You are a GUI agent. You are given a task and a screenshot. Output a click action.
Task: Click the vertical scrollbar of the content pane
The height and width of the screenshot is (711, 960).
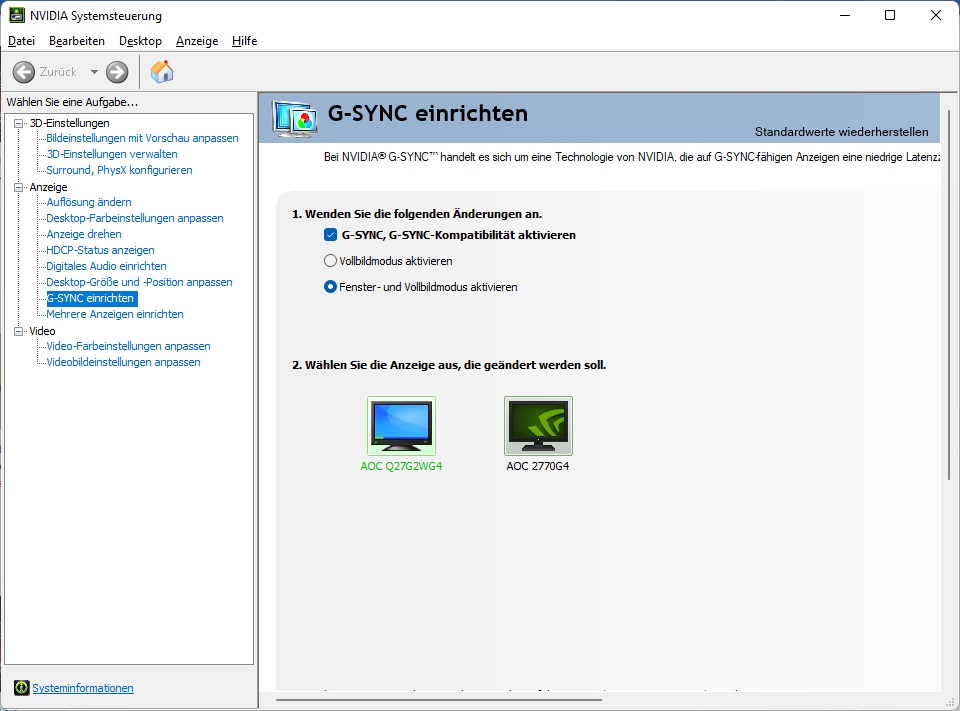[949, 295]
